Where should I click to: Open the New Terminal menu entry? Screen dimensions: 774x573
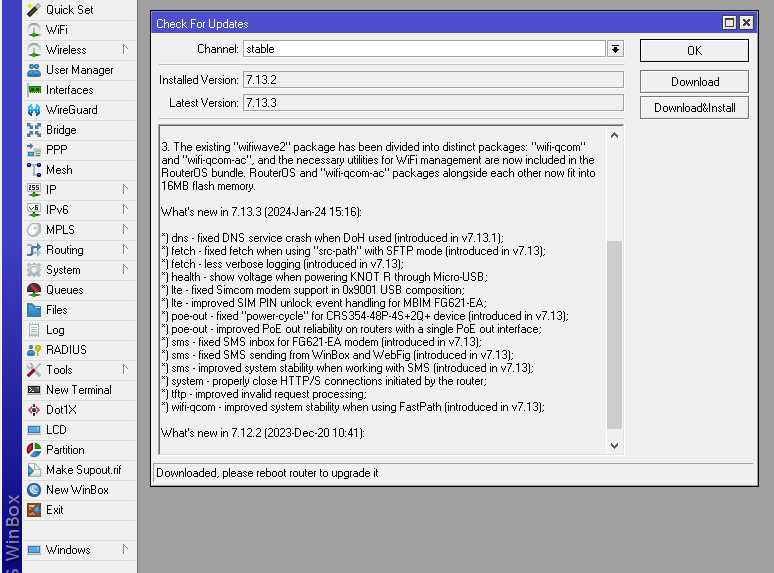(79, 390)
